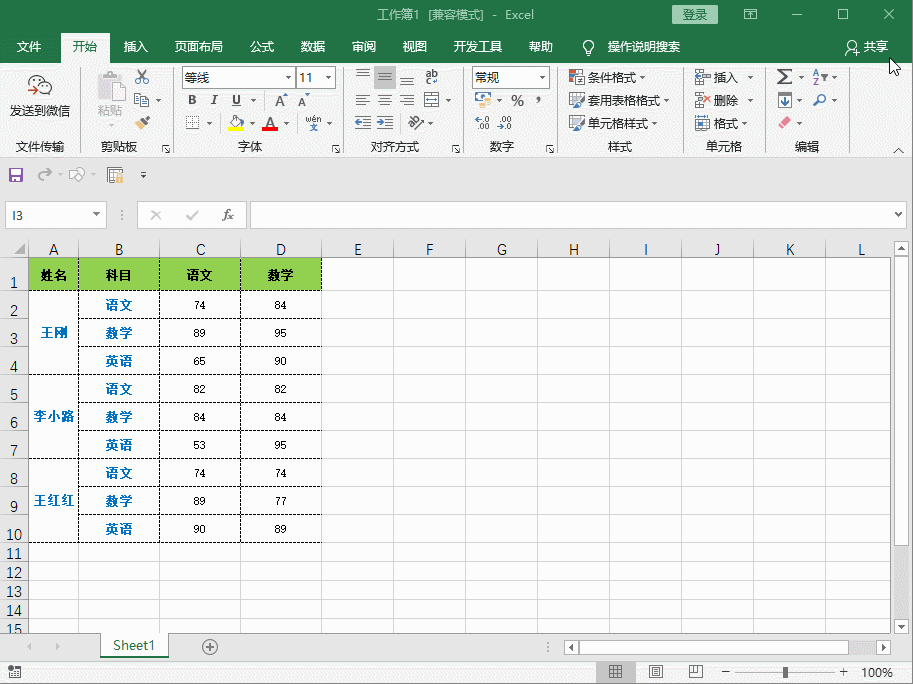This screenshot has height=684, width=913.
Task: Click the Percent Style icon
Action: tap(517, 101)
